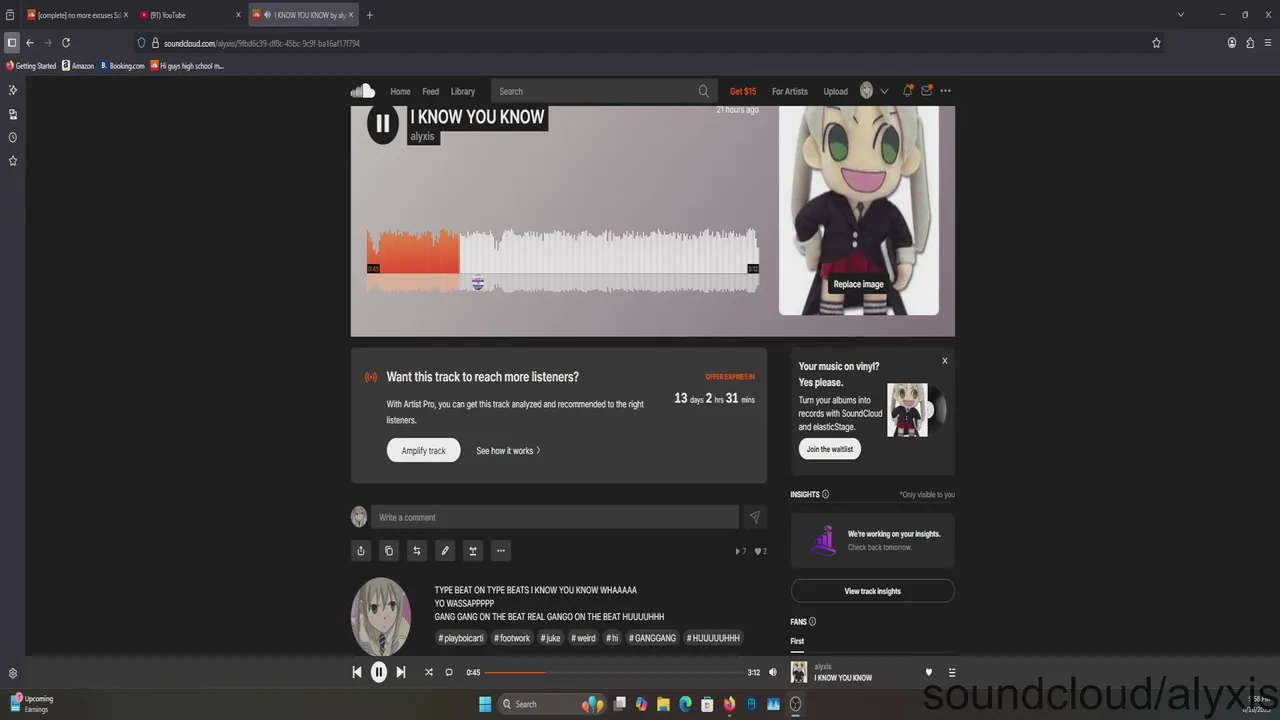Viewport: 1280px width, 720px height.
Task: Click the #GANGGANG tag
Action: pyautogui.click(x=653, y=638)
